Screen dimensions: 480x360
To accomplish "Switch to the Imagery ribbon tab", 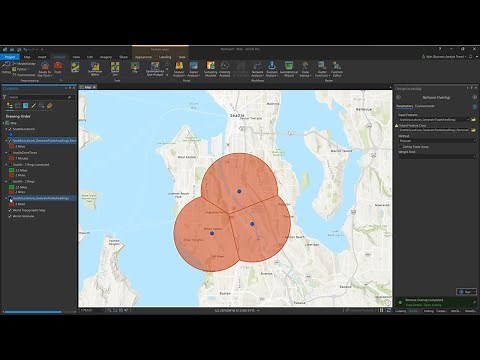I will (106, 57).
